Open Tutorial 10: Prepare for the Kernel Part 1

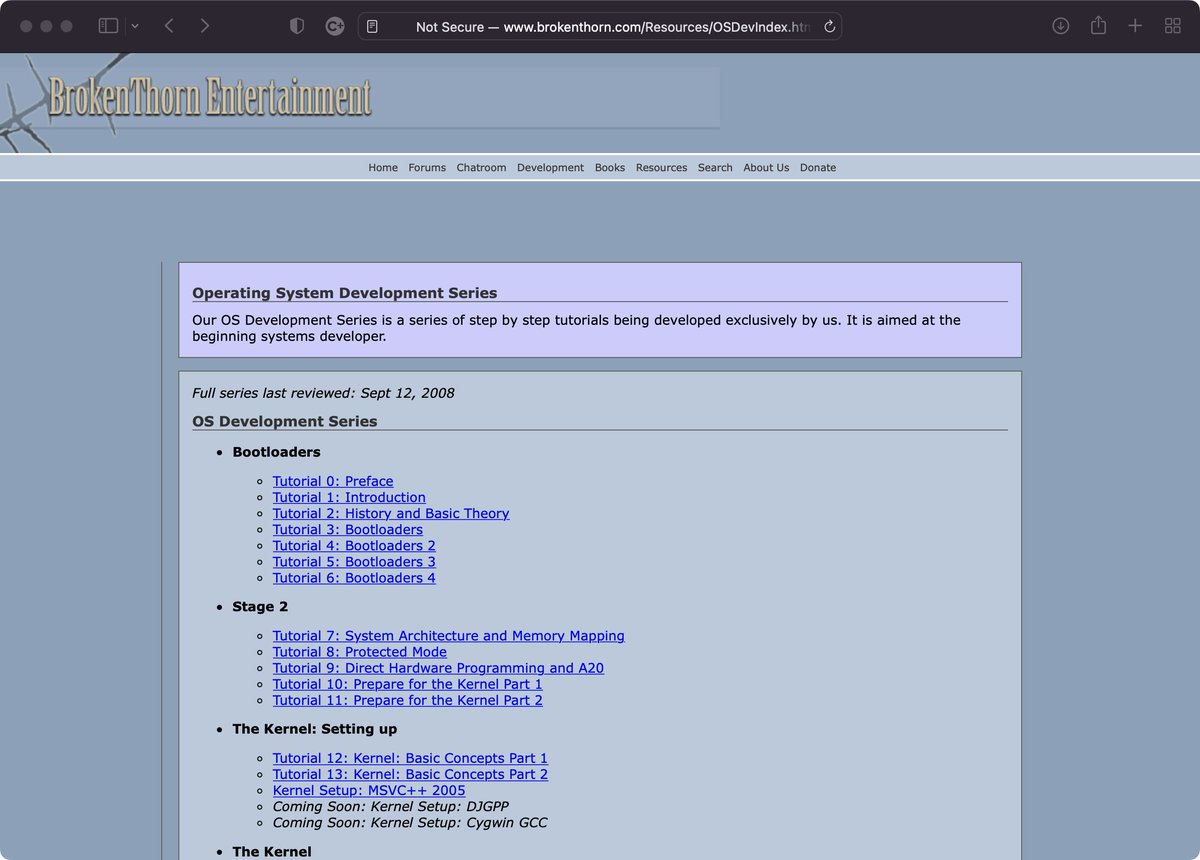pyautogui.click(x=408, y=684)
